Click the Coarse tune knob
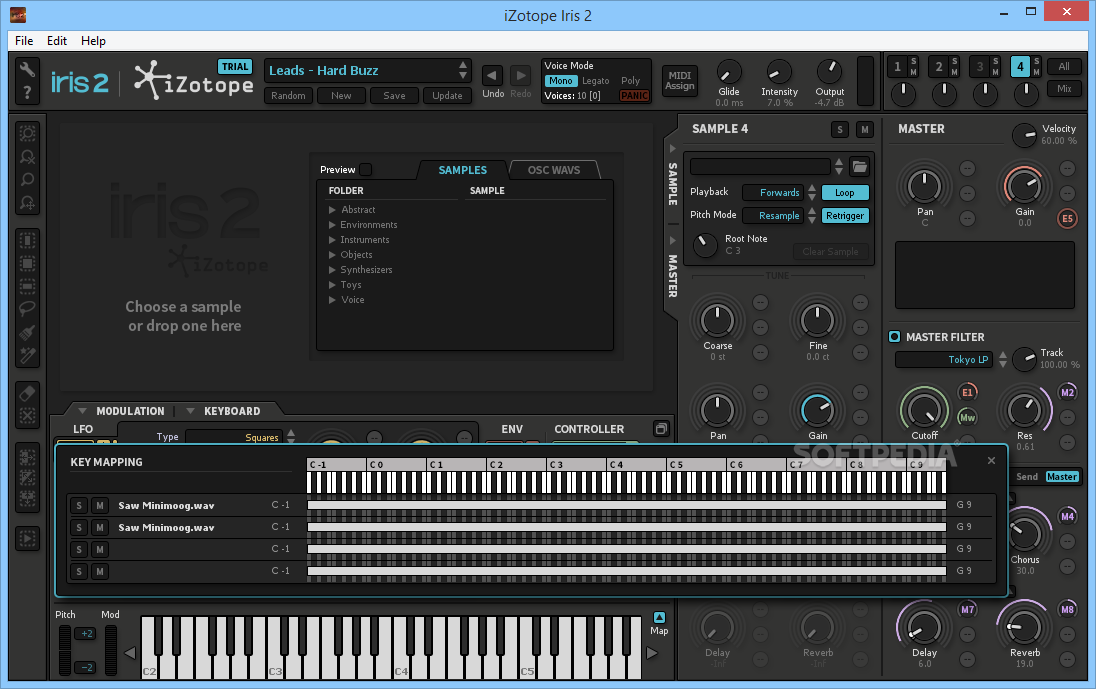This screenshot has width=1096, height=689. (717, 321)
